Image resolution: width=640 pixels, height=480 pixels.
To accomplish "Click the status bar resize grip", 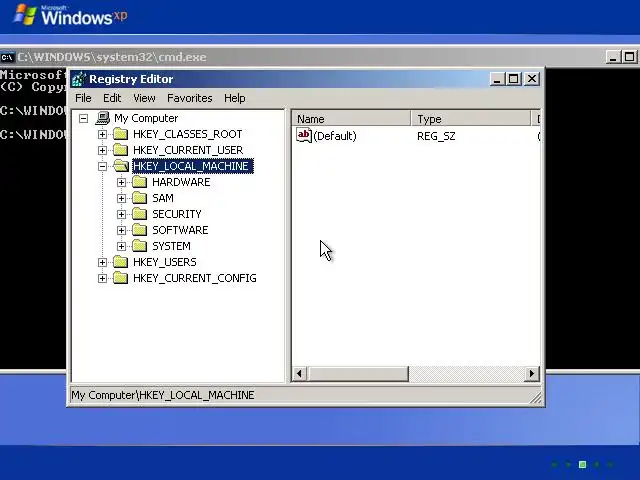I will coord(536,398).
